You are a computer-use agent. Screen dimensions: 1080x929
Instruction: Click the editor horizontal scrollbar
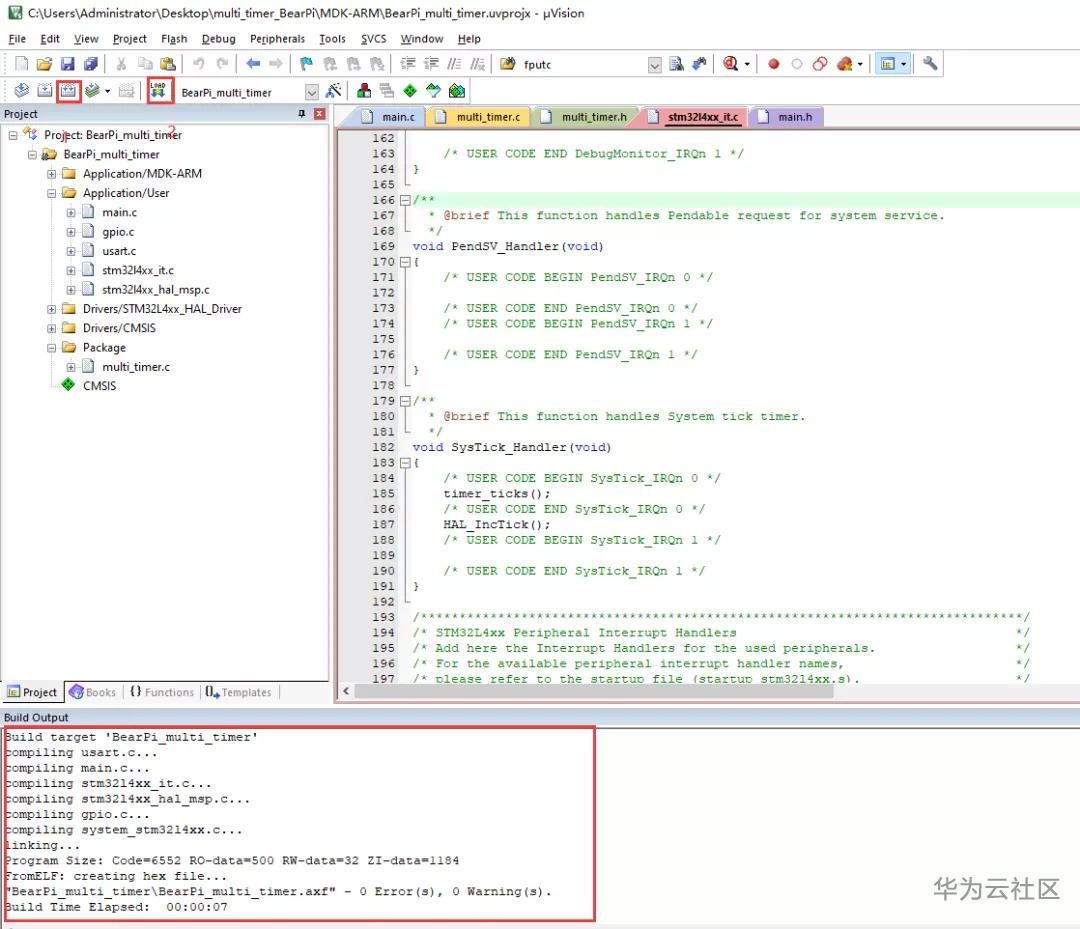tap(594, 691)
